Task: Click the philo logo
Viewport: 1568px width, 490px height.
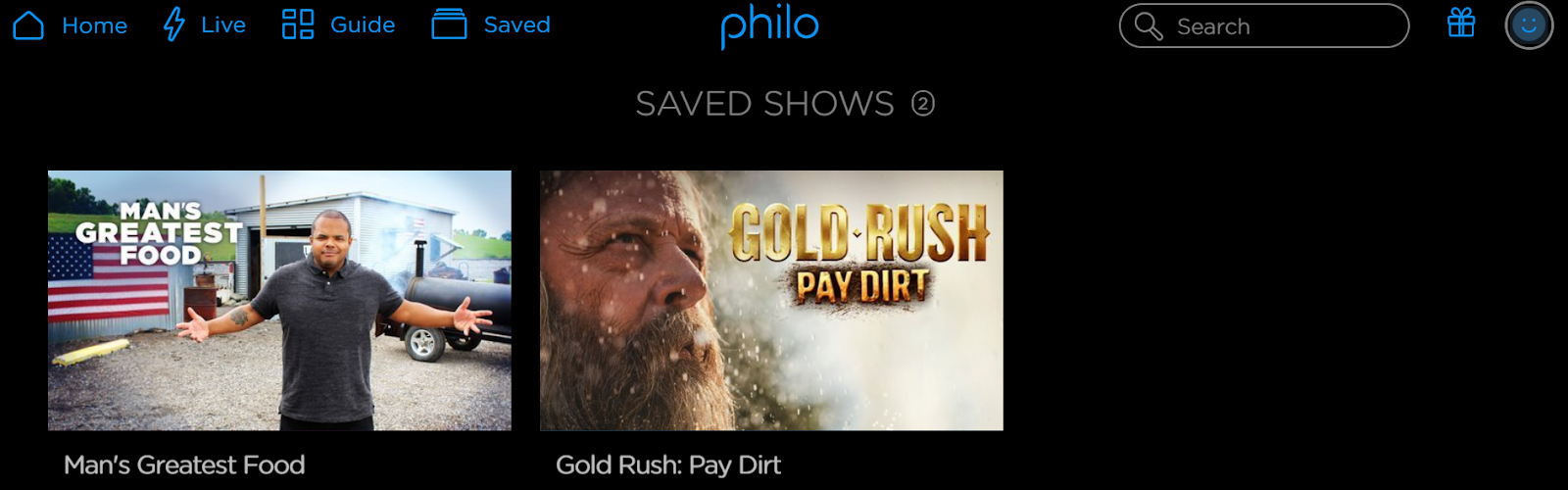Action: coord(769,26)
